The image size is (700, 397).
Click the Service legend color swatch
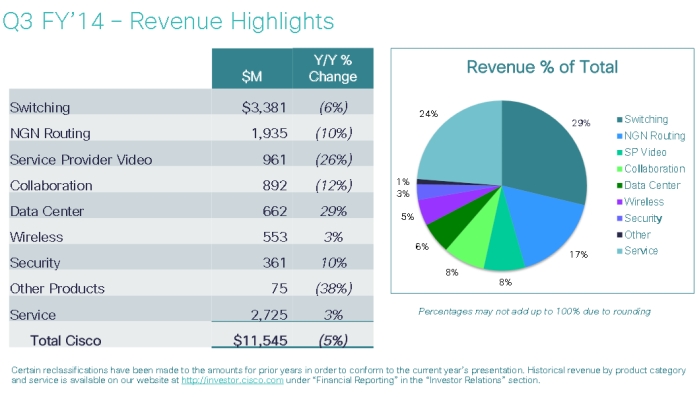(620, 251)
